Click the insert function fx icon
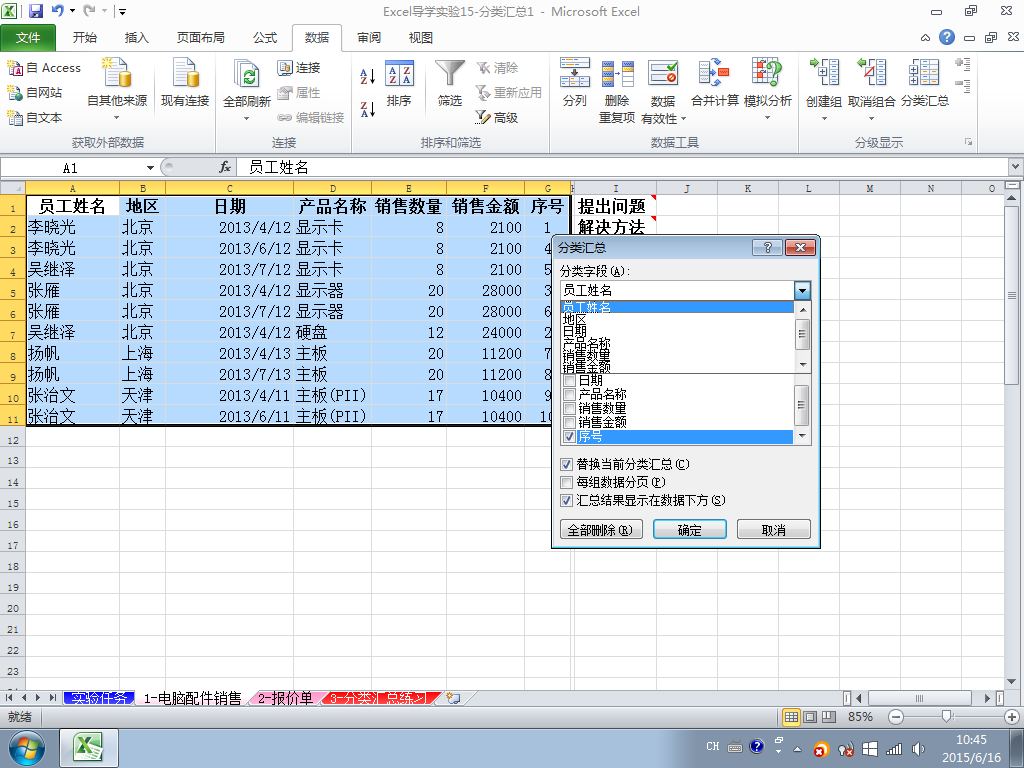The image size is (1024, 768). tap(225, 167)
